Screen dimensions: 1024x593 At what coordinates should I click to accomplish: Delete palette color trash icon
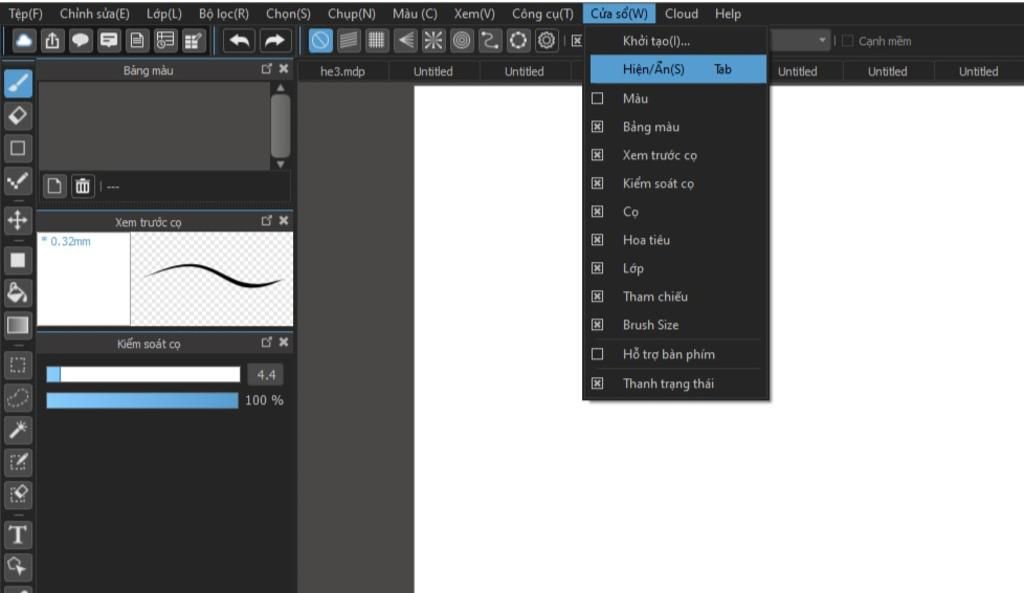pyautogui.click(x=82, y=186)
